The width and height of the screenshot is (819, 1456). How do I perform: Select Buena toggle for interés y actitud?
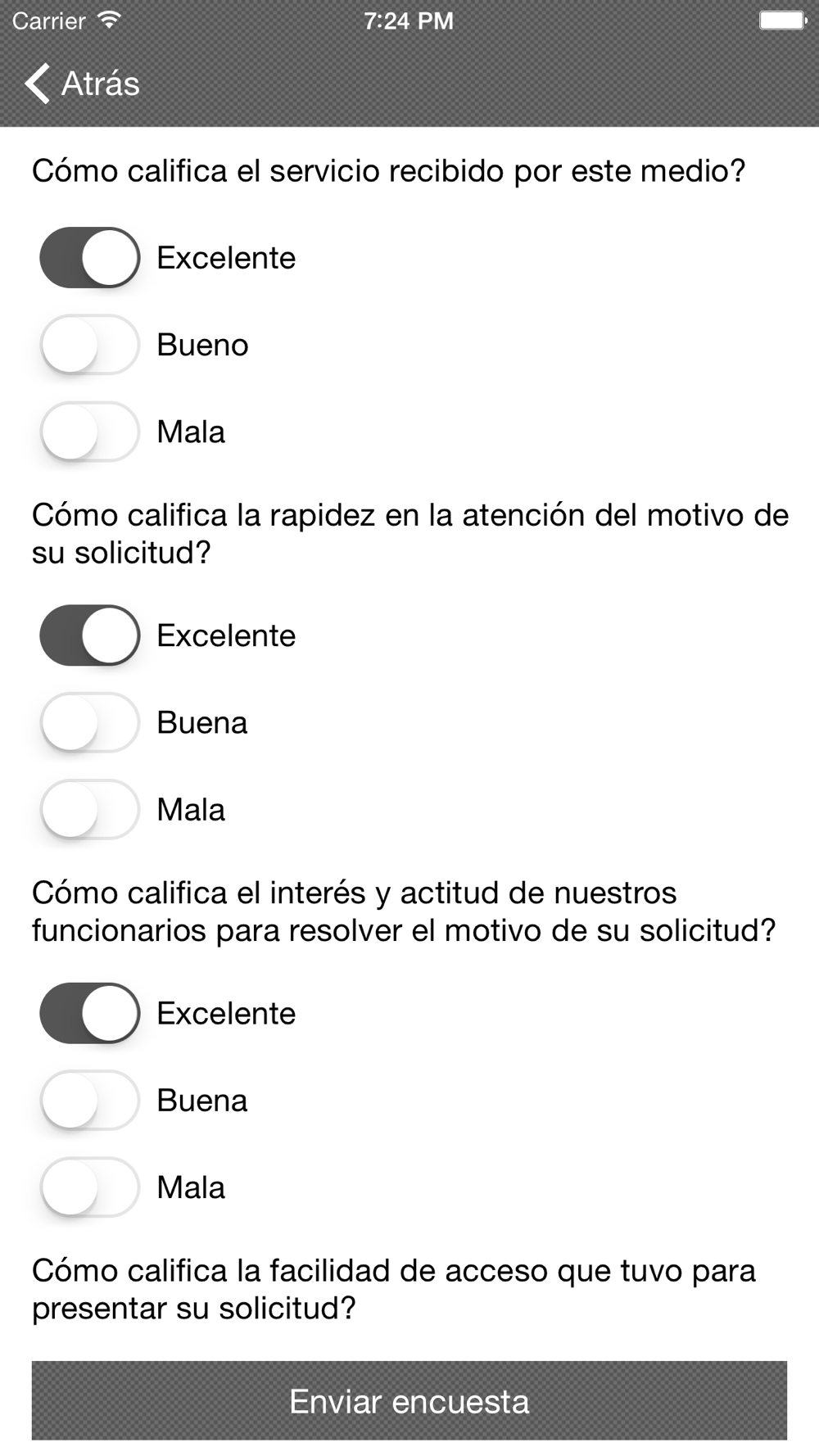coord(90,1100)
